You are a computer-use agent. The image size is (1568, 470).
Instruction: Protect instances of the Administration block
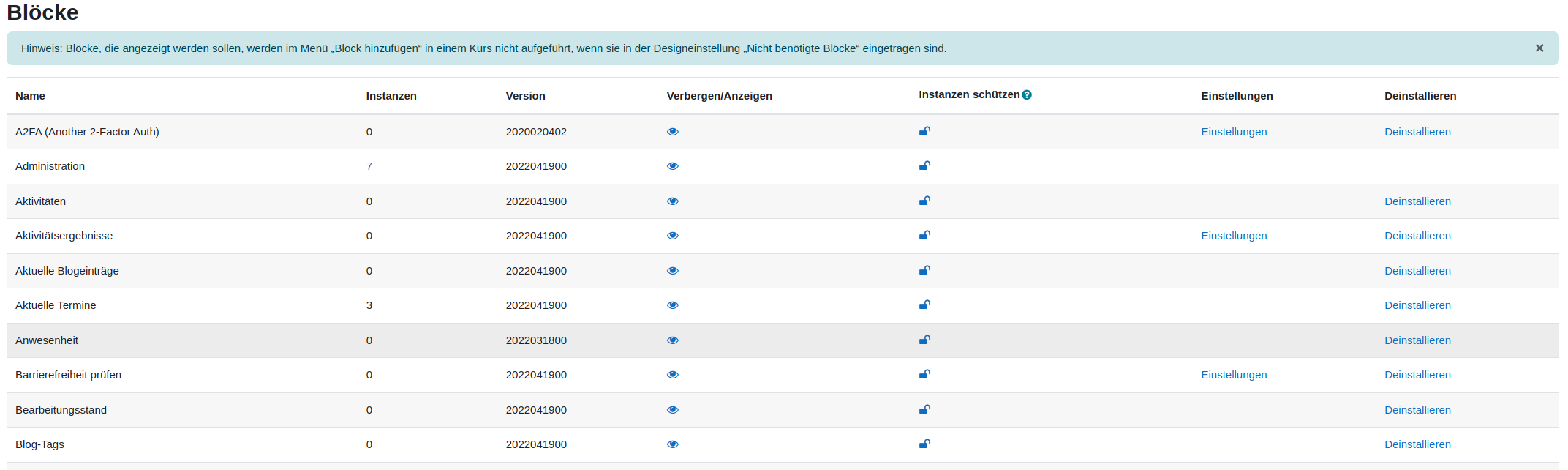click(924, 166)
